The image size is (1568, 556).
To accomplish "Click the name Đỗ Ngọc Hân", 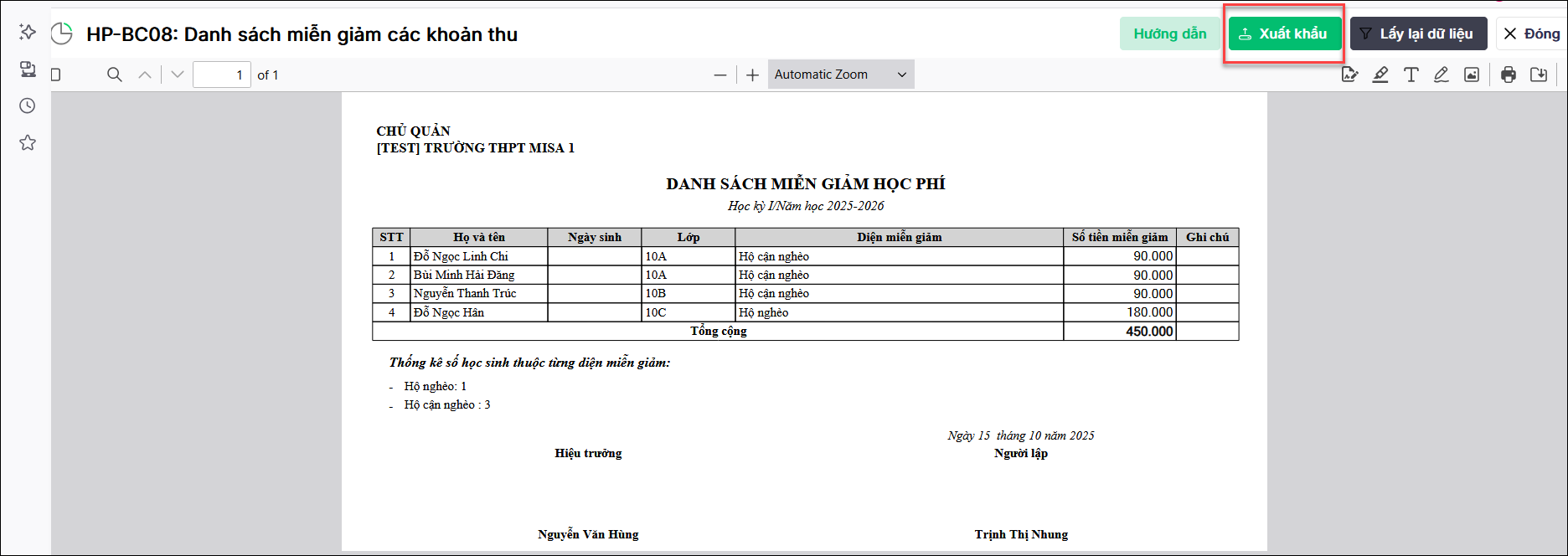I will [x=449, y=312].
